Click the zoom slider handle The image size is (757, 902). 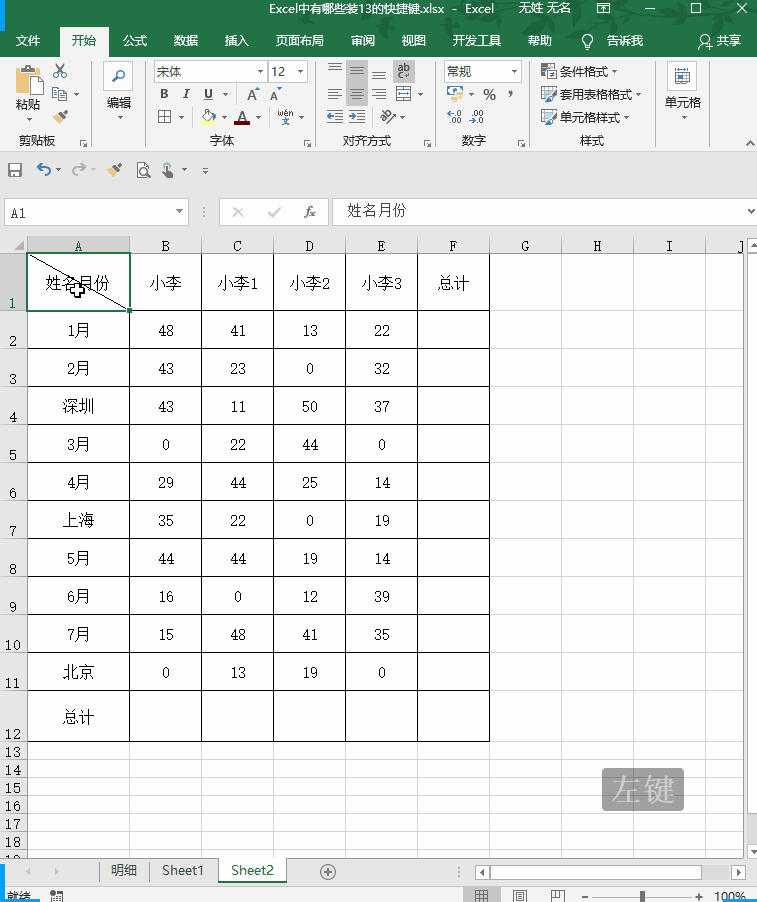(643, 896)
